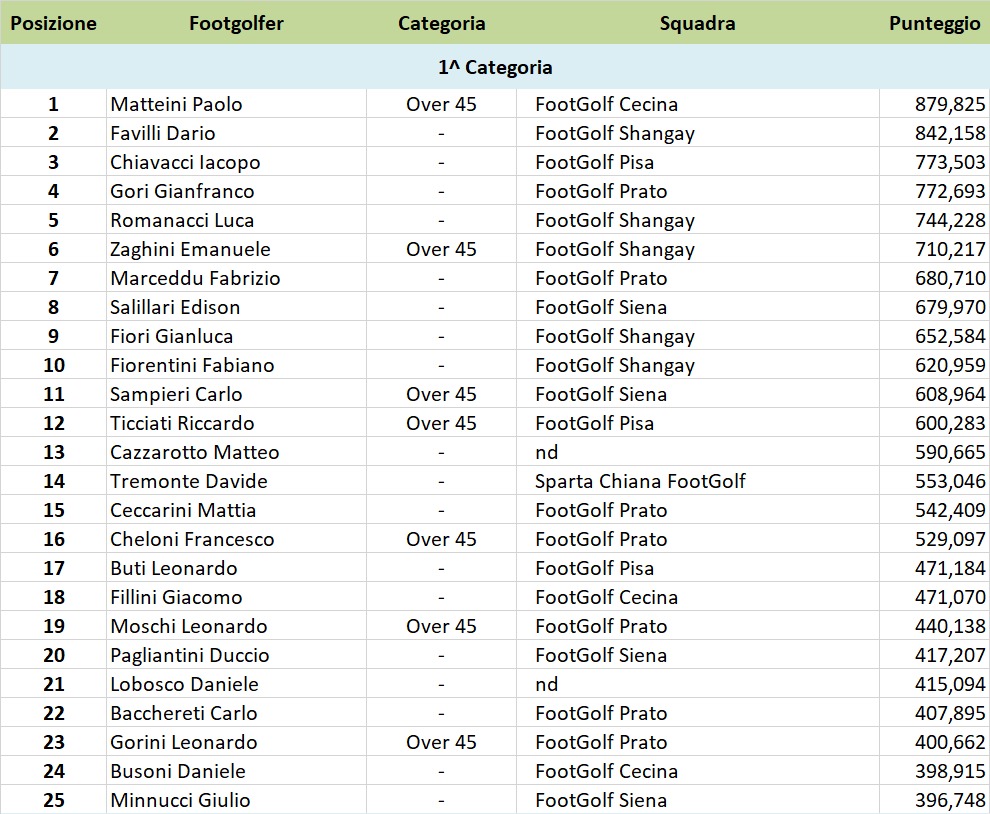Select the Punteggio column header
The height and width of the screenshot is (814, 990).
click(934, 23)
